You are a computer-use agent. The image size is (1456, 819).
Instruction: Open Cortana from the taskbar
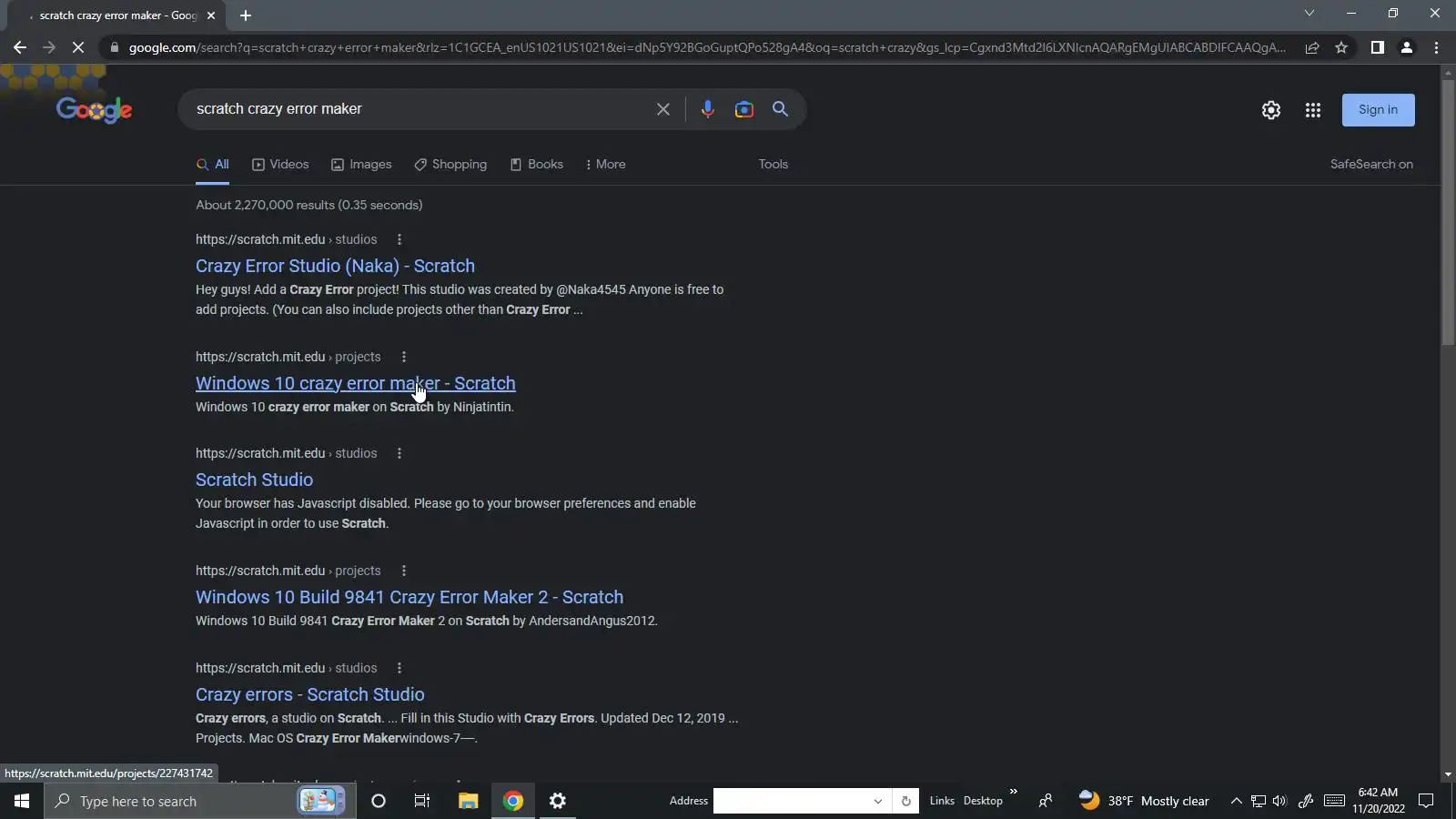coord(379,801)
